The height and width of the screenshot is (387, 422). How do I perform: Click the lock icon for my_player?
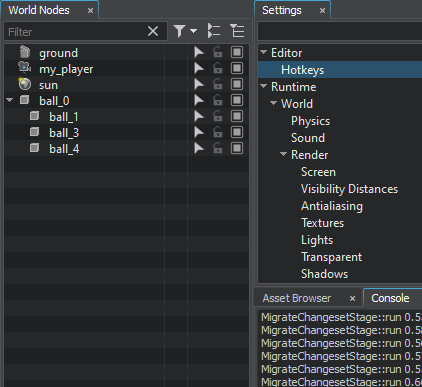pyautogui.click(x=218, y=68)
